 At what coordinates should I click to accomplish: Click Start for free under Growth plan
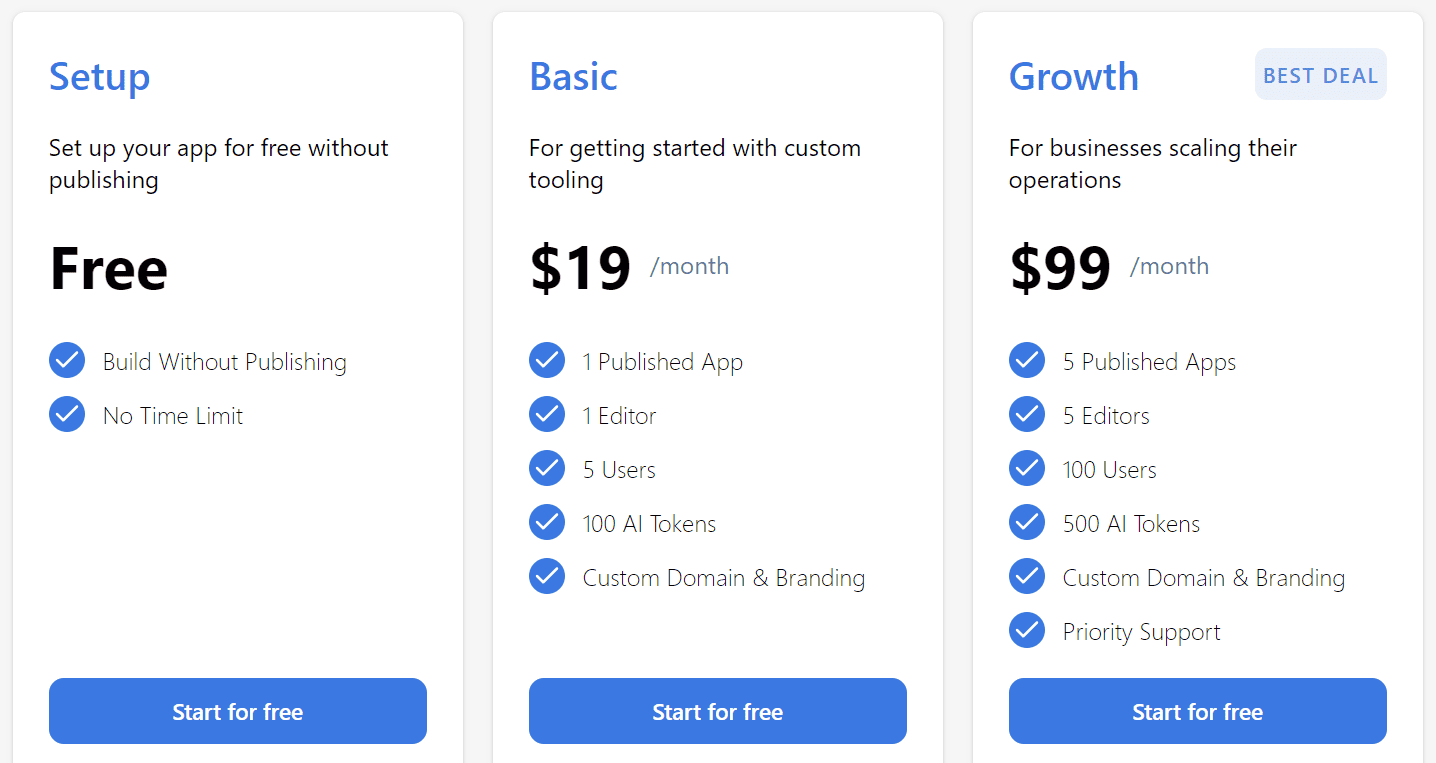(1197, 711)
